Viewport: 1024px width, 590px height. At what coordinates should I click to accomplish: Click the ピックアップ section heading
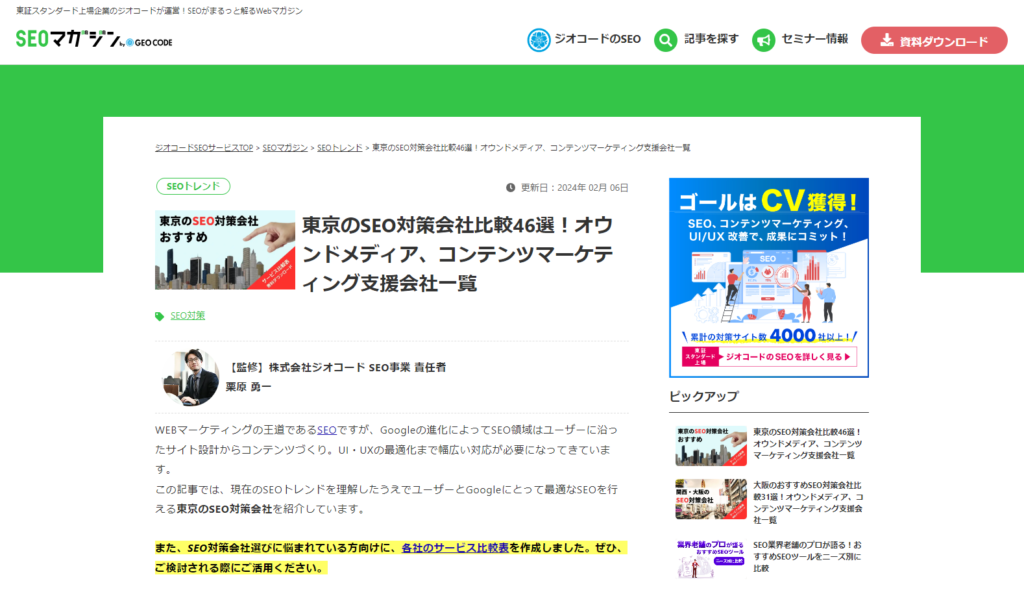coord(704,396)
